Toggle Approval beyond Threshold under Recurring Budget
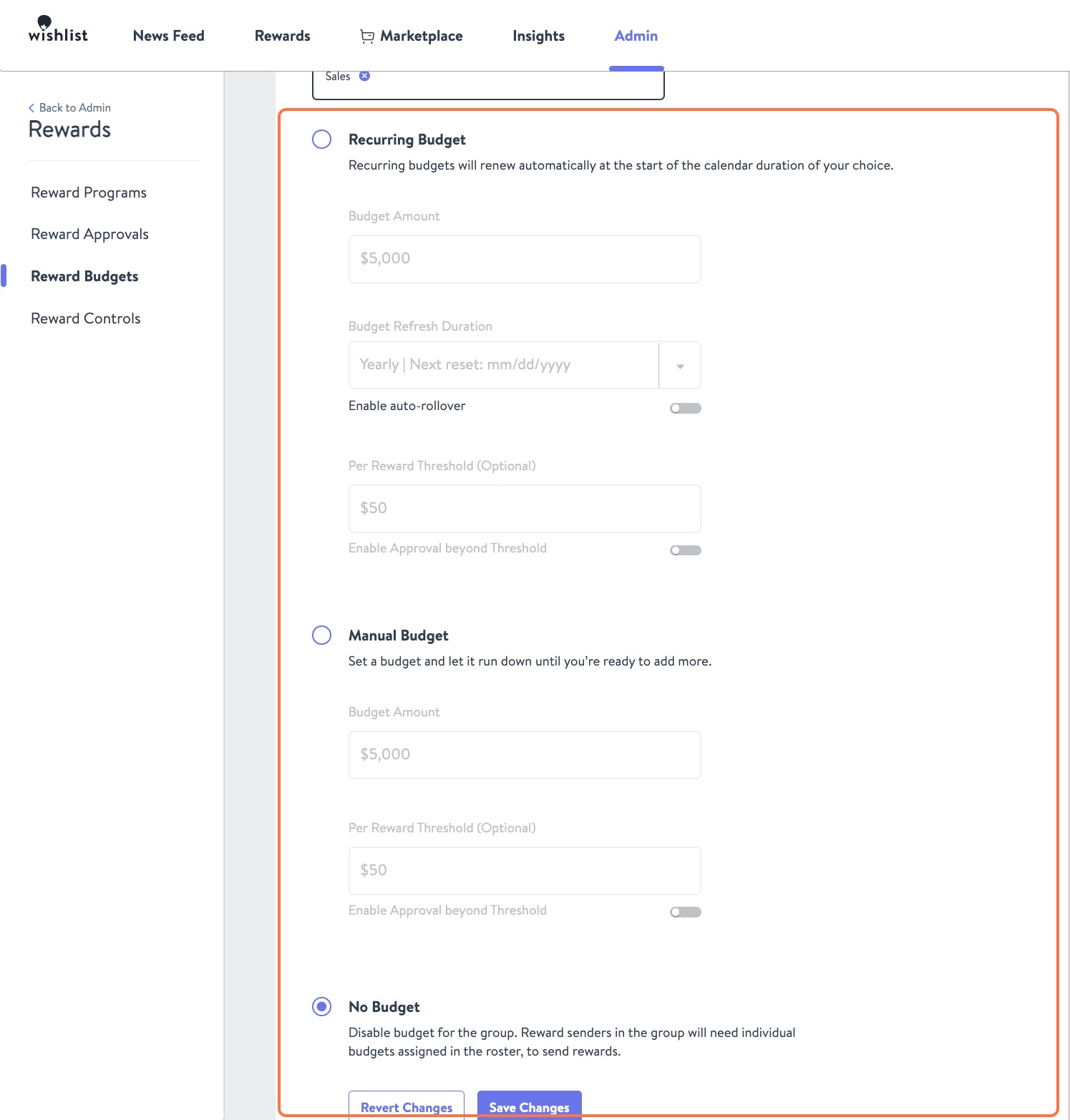 pos(685,550)
